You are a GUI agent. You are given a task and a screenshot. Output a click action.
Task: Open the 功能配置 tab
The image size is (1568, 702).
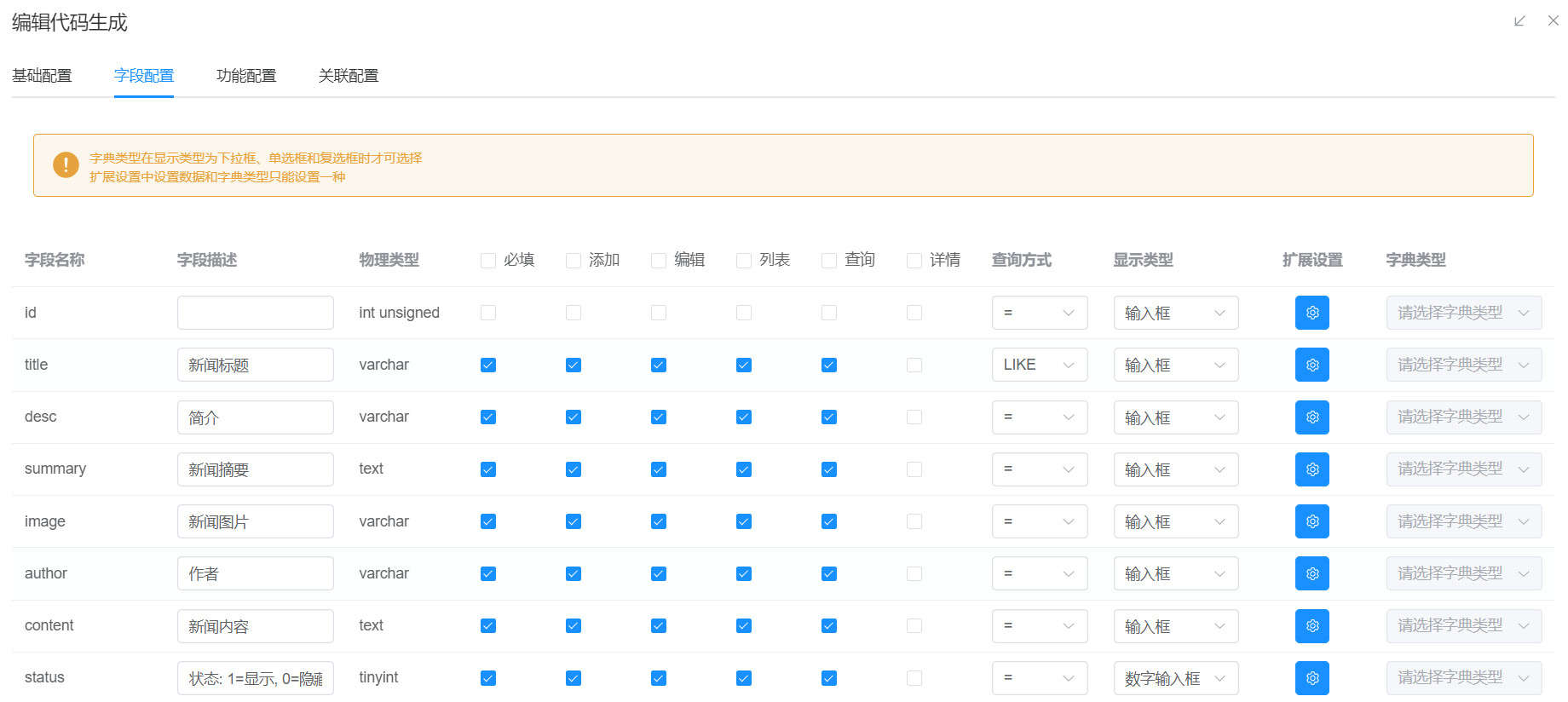(246, 76)
